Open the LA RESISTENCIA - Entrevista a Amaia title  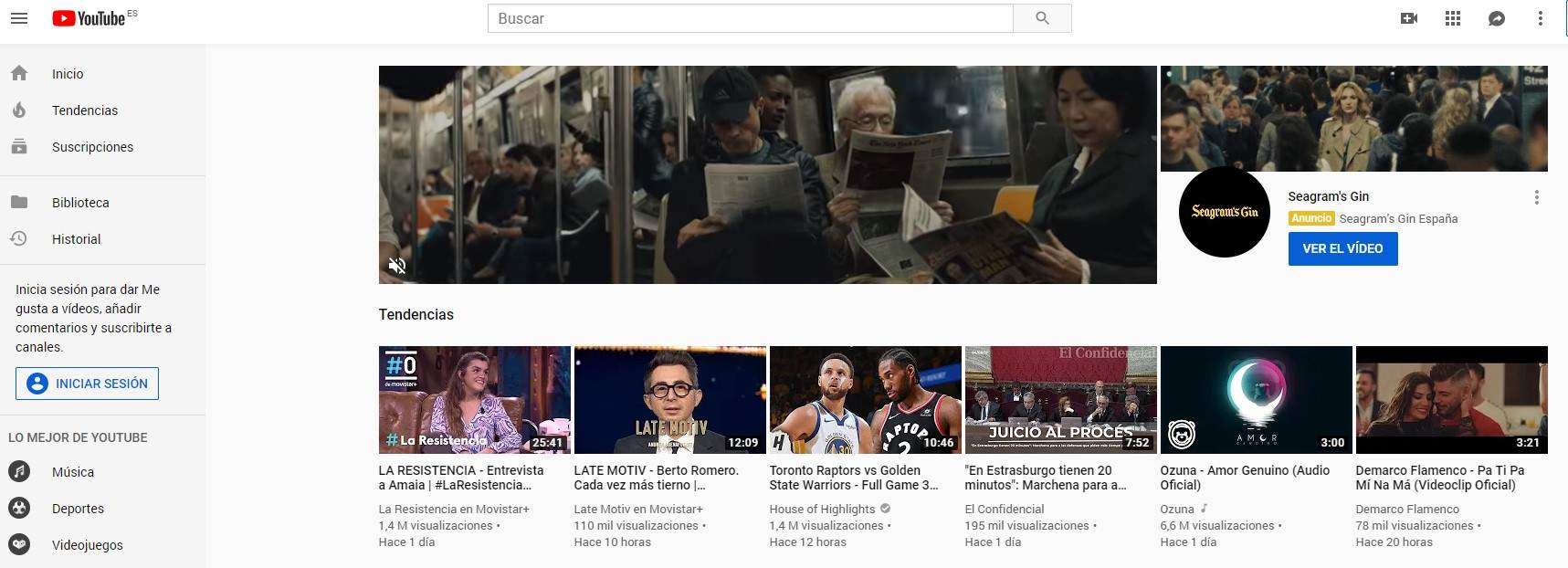(x=461, y=478)
